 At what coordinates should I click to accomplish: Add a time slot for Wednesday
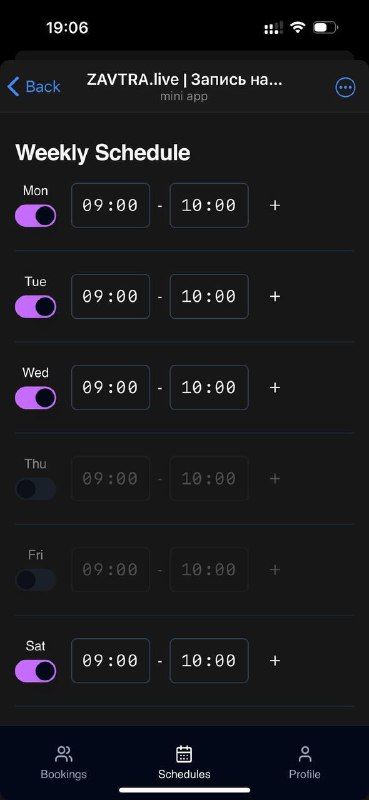[x=275, y=387]
